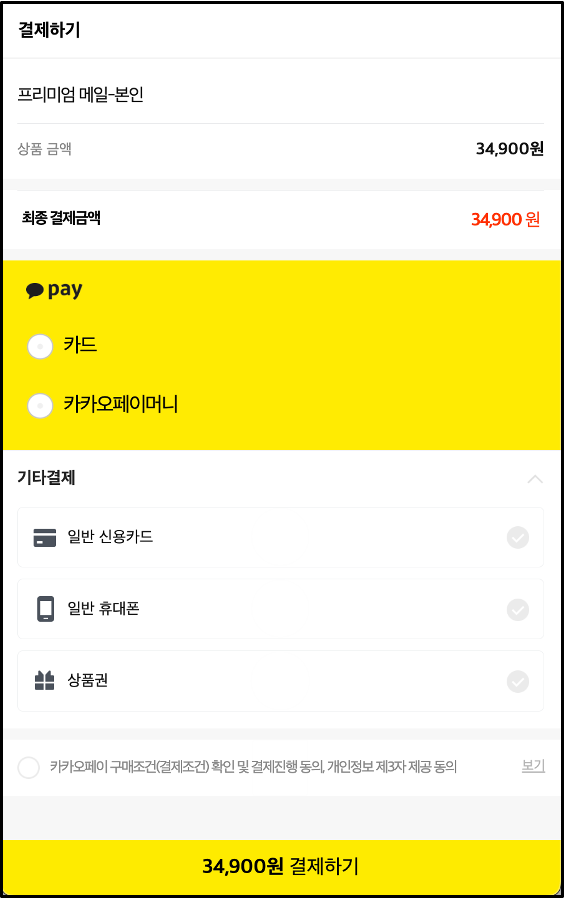Click the 프리미엄 메일-본인 product name

click(x=81, y=94)
